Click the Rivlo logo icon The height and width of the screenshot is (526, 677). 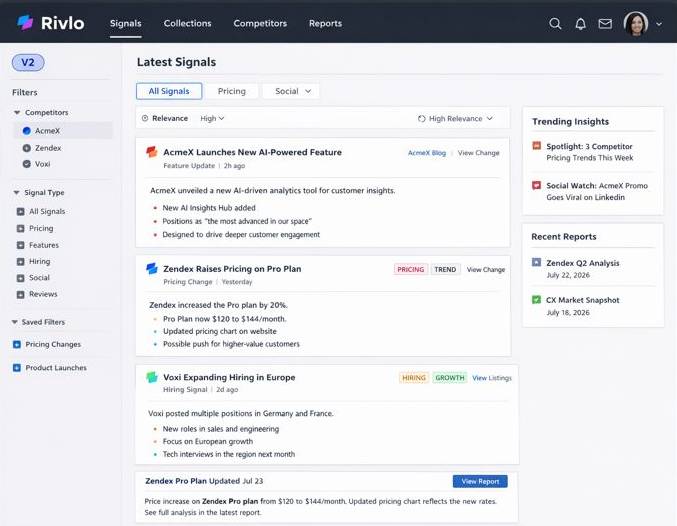25,23
